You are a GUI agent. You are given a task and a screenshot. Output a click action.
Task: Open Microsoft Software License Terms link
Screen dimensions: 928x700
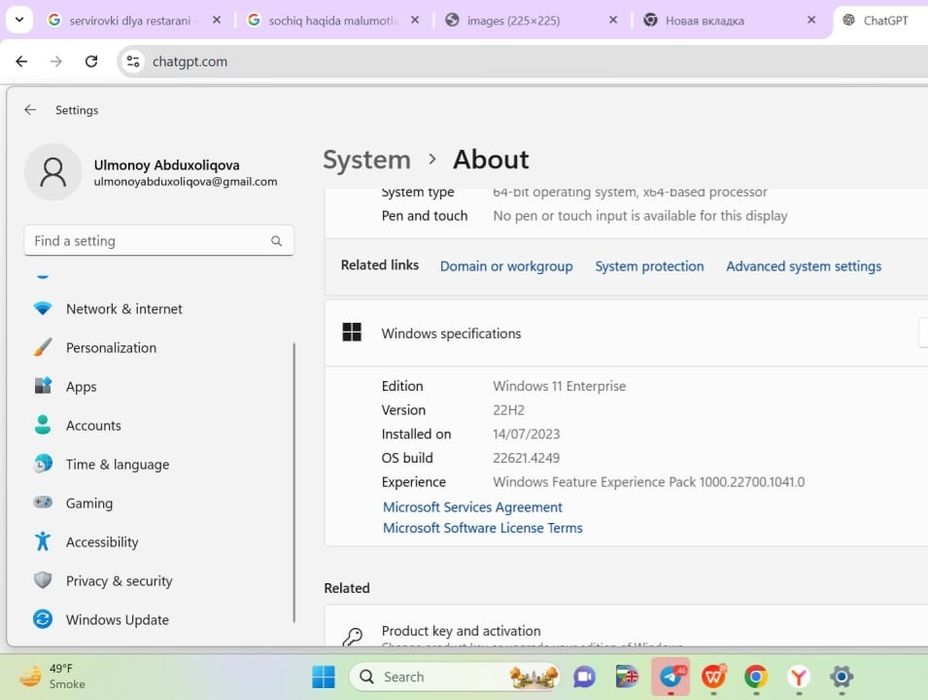pos(482,528)
